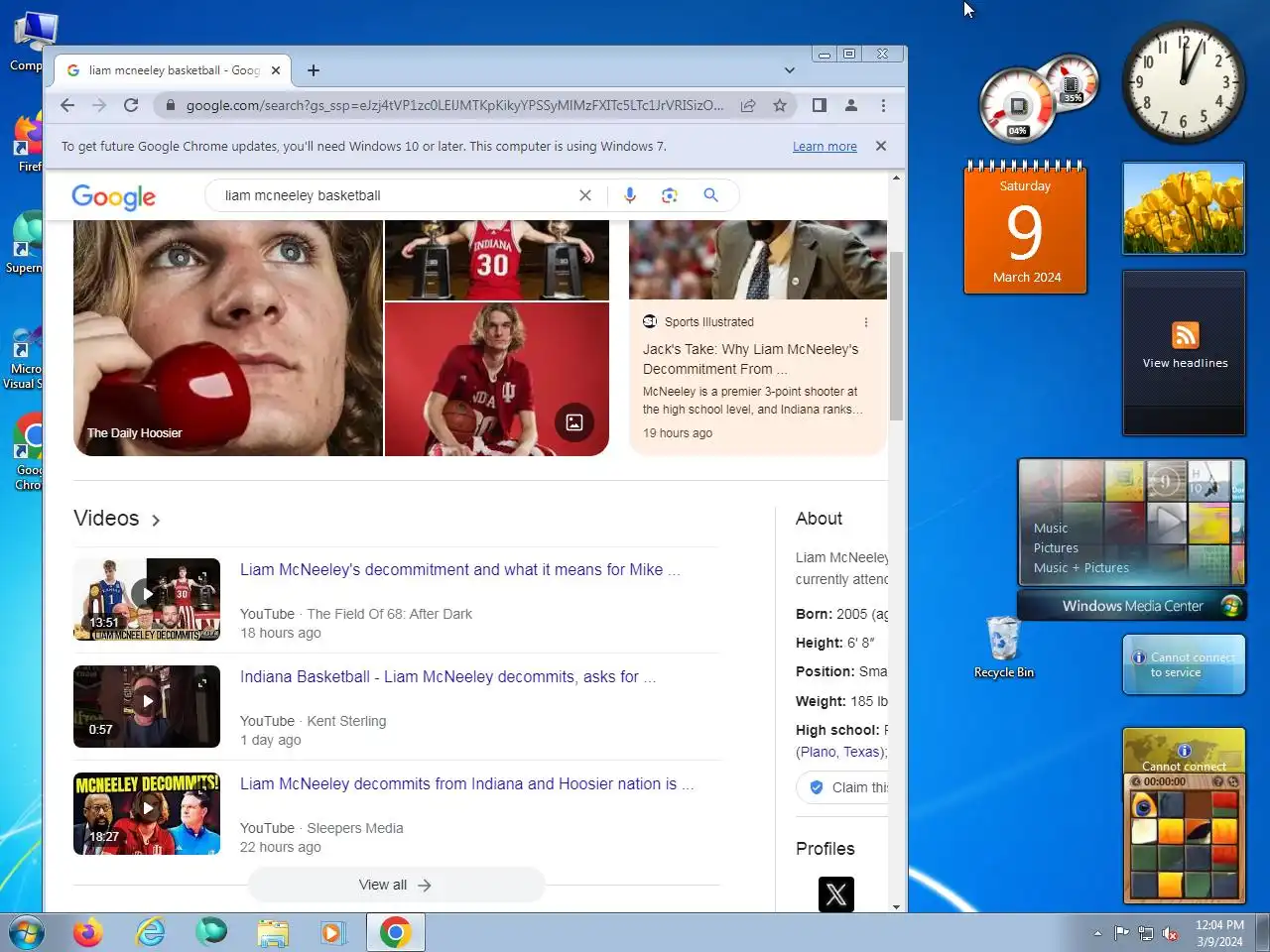
Task: Play the 18:27 Sleepers Media video
Action: (x=147, y=813)
